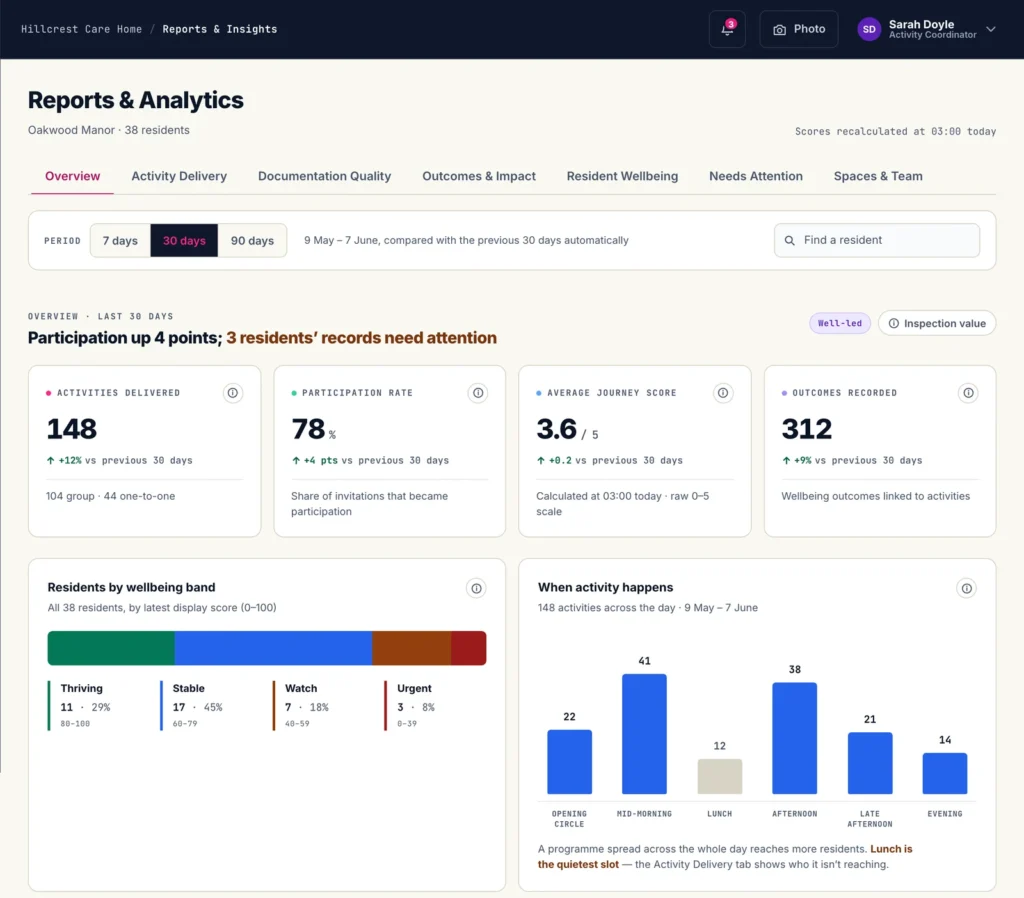The width and height of the screenshot is (1024, 898).
Task: Click the search magnifier icon
Action: click(790, 240)
